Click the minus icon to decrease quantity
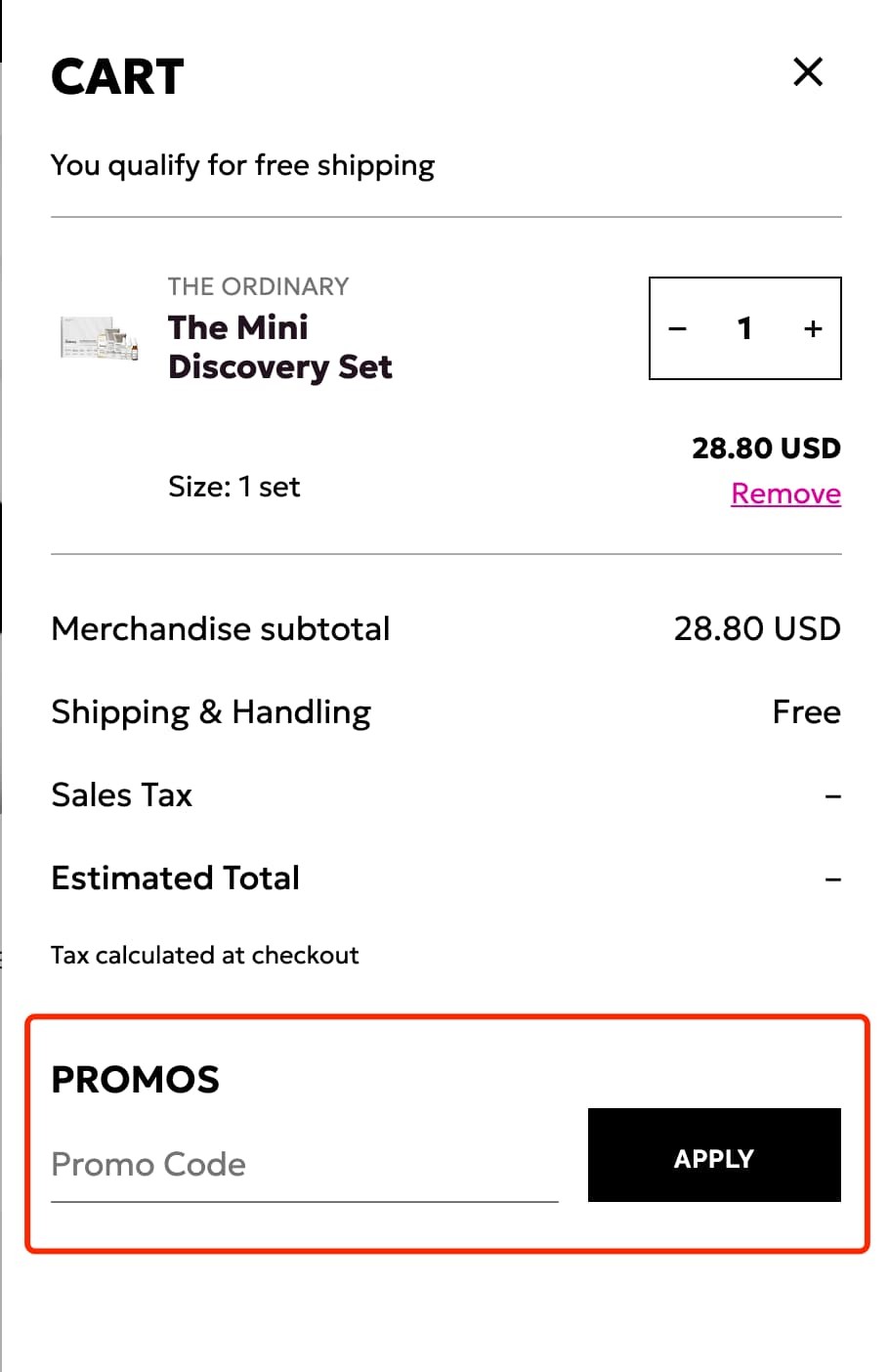Viewport: 889px width, 1372px height. click(x=678, y=329)
